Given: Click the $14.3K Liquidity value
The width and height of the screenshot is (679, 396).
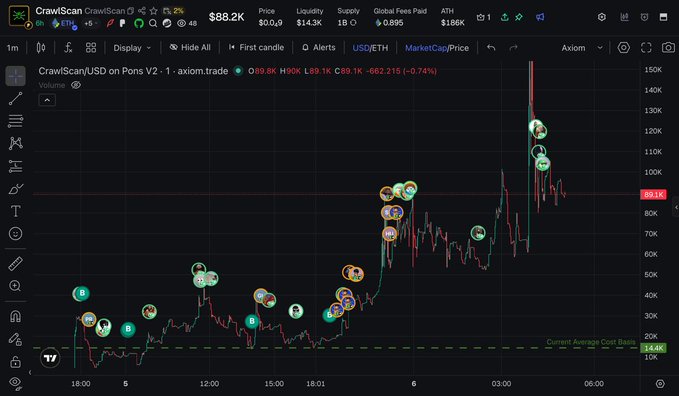Looking at the screenshot, I should 309,23.
